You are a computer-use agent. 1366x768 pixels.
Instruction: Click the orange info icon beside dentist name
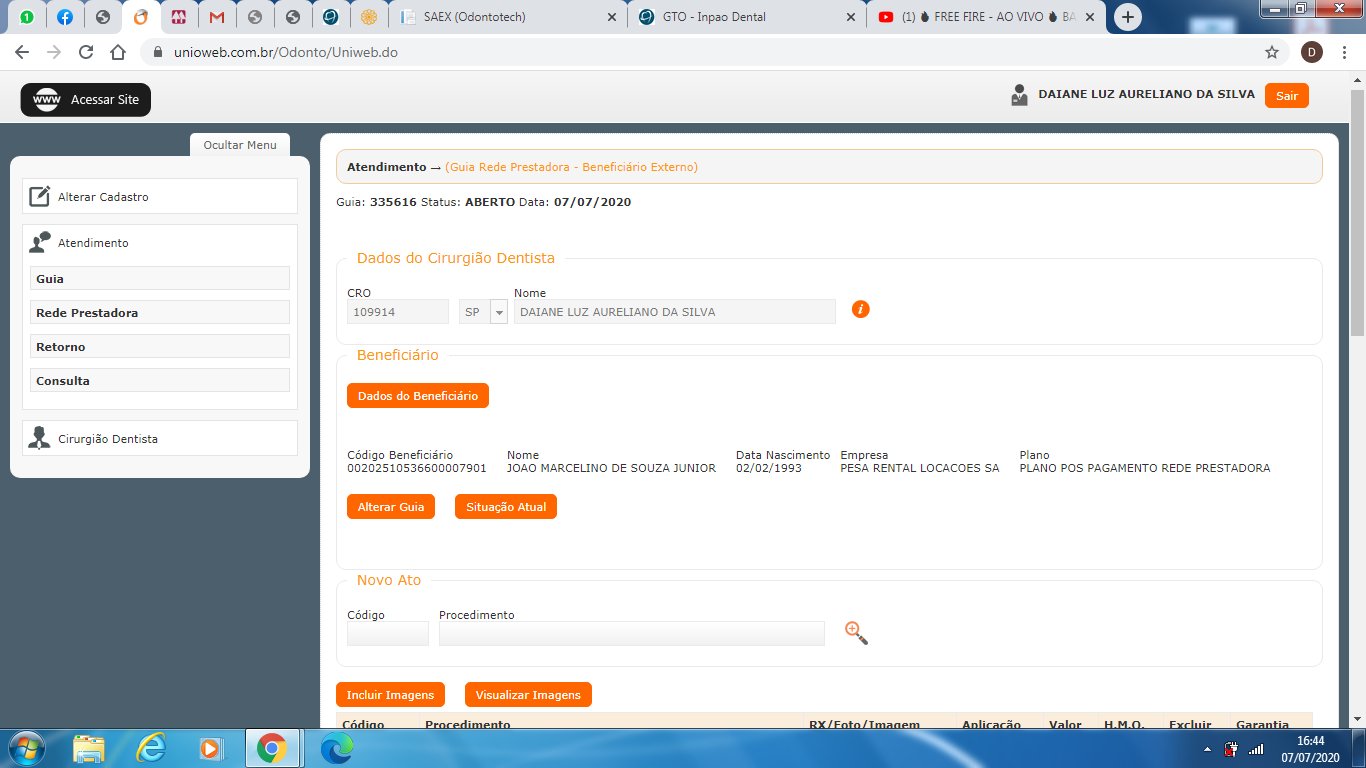coord(860,309)
